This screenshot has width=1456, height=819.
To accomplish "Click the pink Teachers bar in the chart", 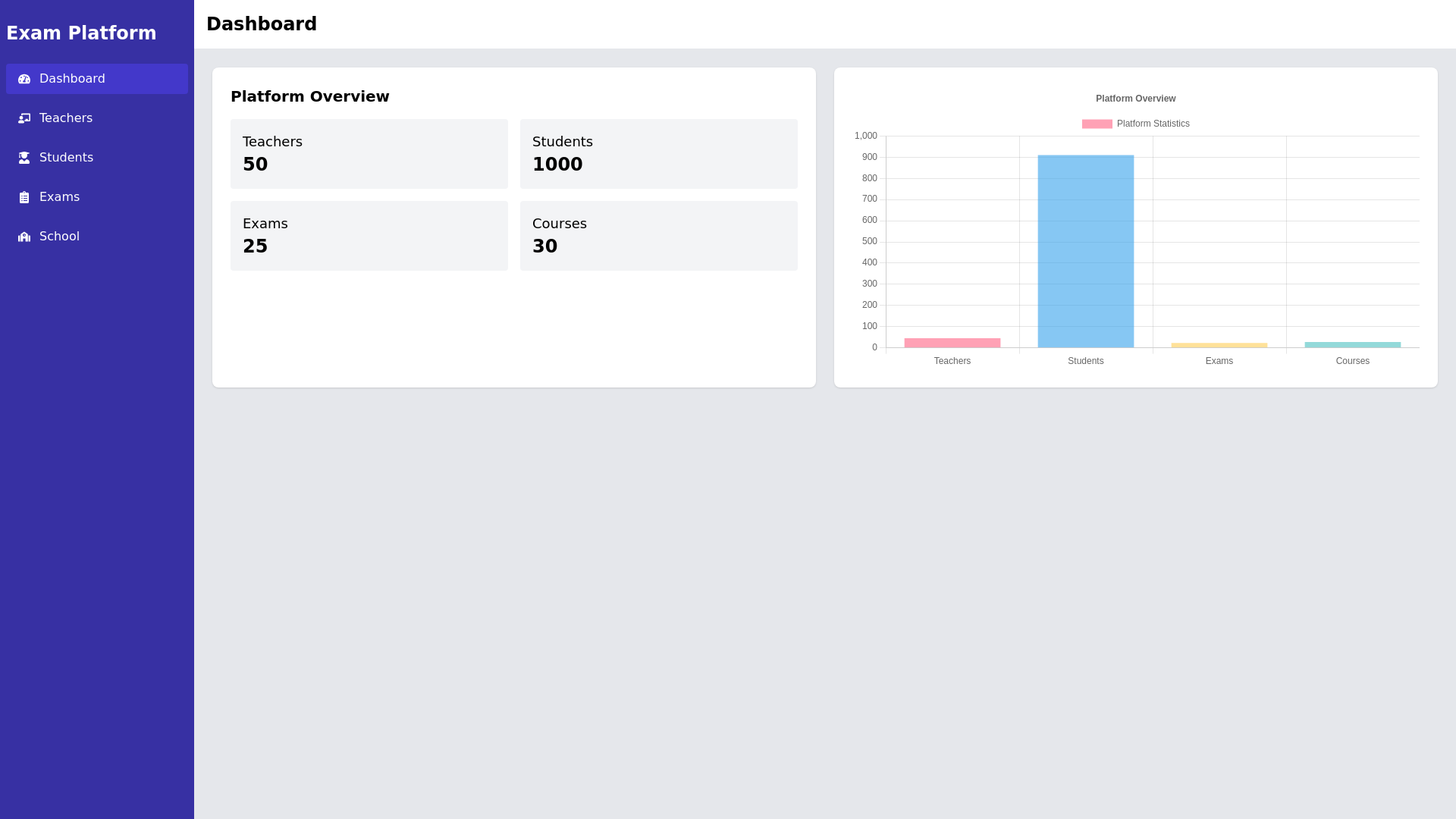I will click(x=952, y=342).
